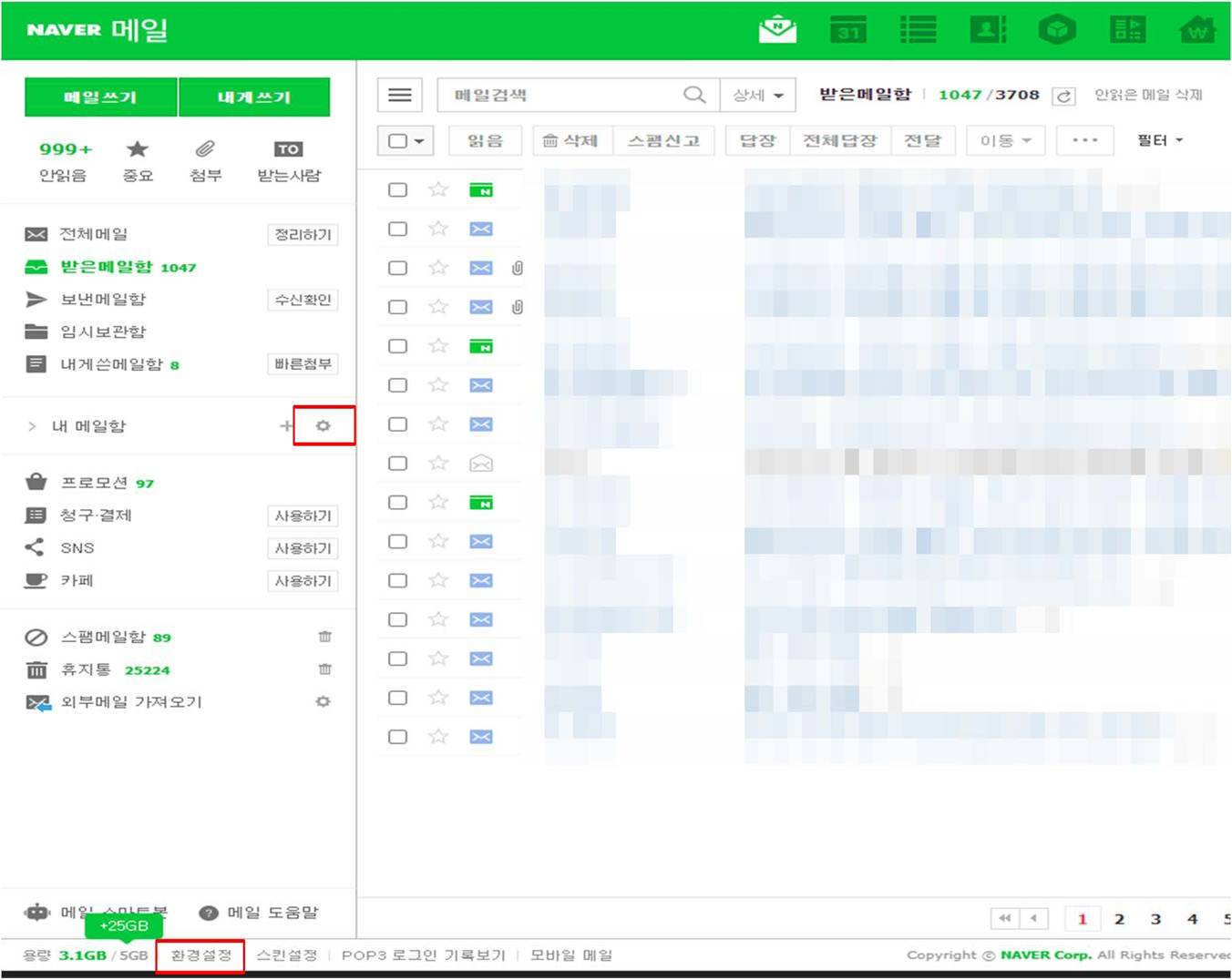Click 수신확인 beside 보낸메일함
The height and width of the screenshot is (980, 1232).
pos(303,300)
